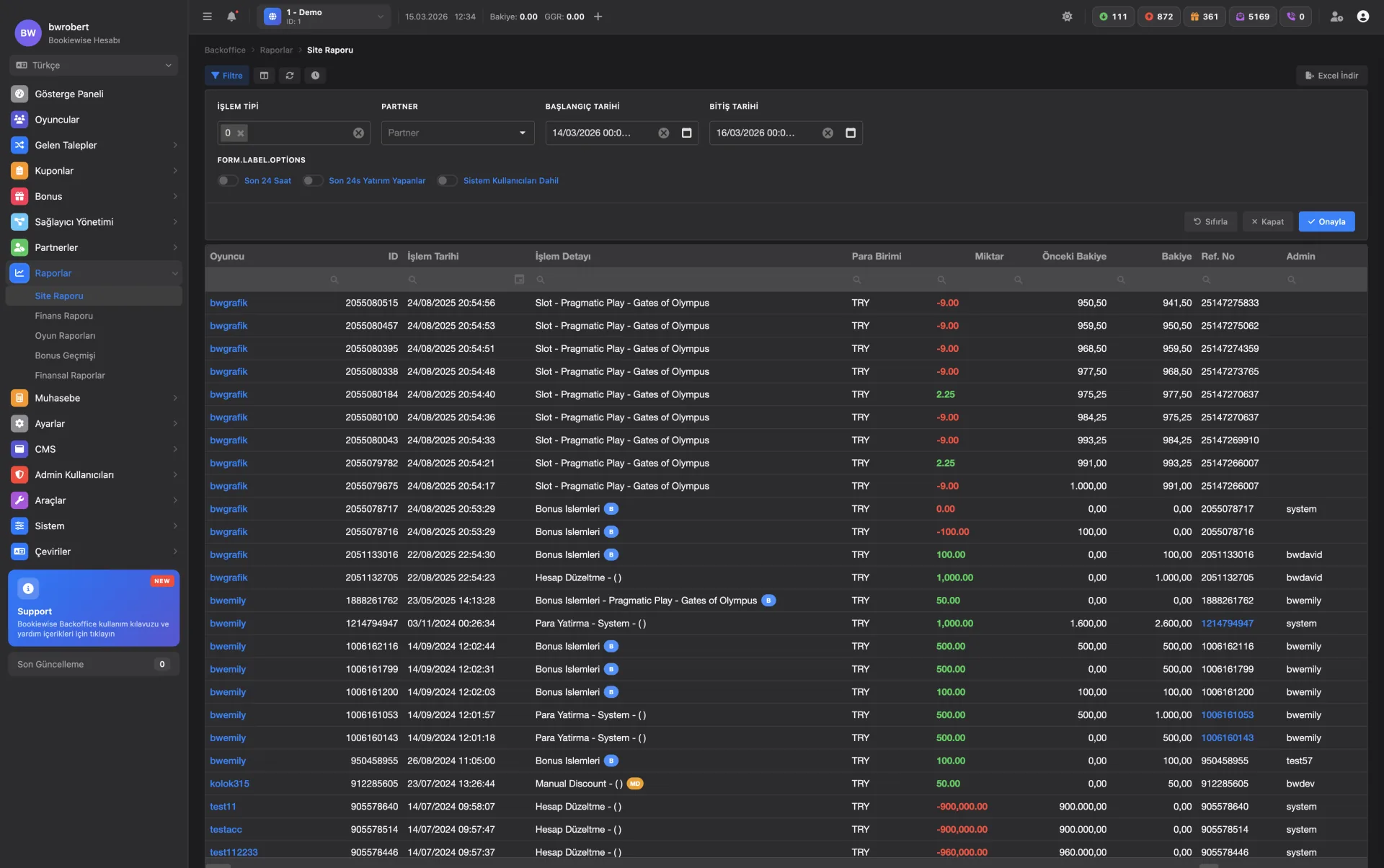Screen dimensions: 1384x868
Task: Click the column layout icon
Action: coord(264,76)
